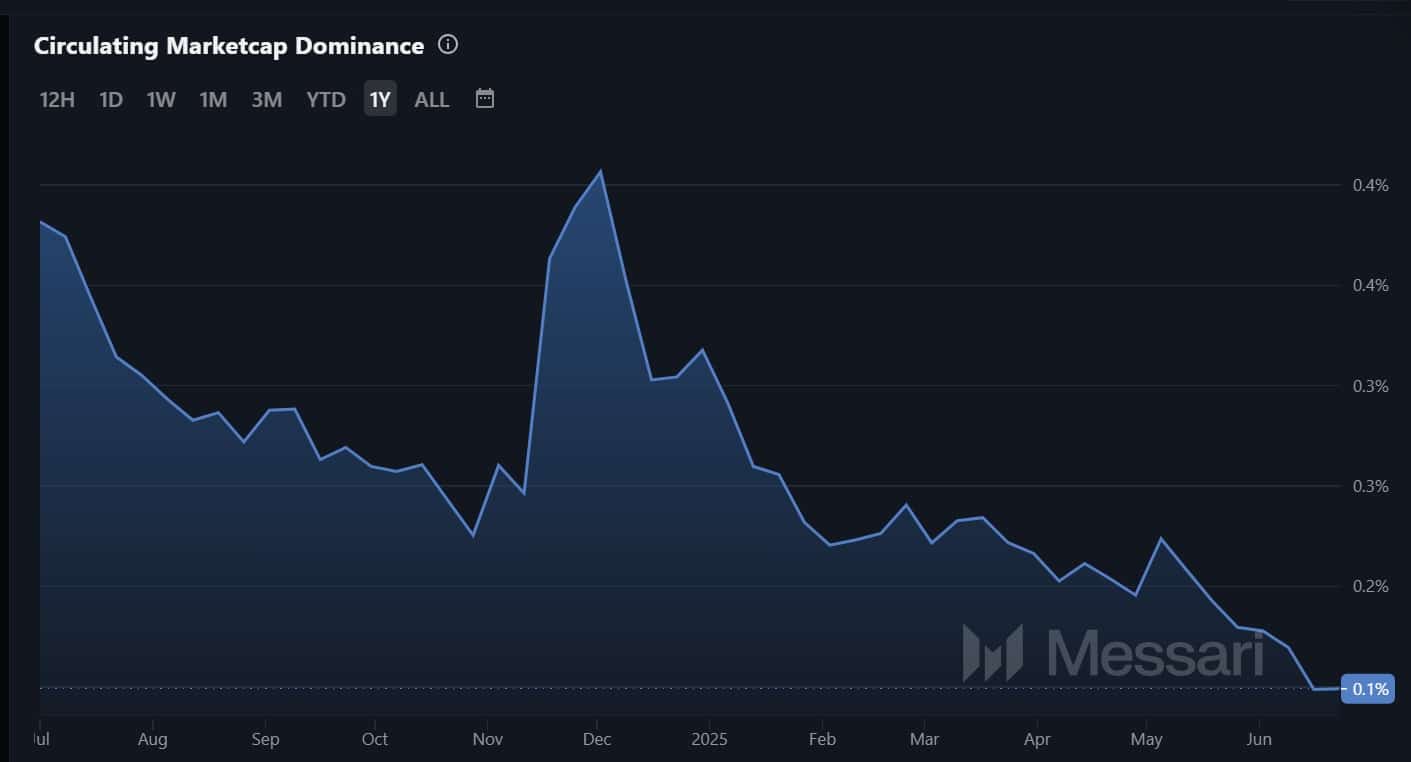This screenshot has width=1411, height=762.
Task: Switch chart to 1M range
Action: point(213,99)
